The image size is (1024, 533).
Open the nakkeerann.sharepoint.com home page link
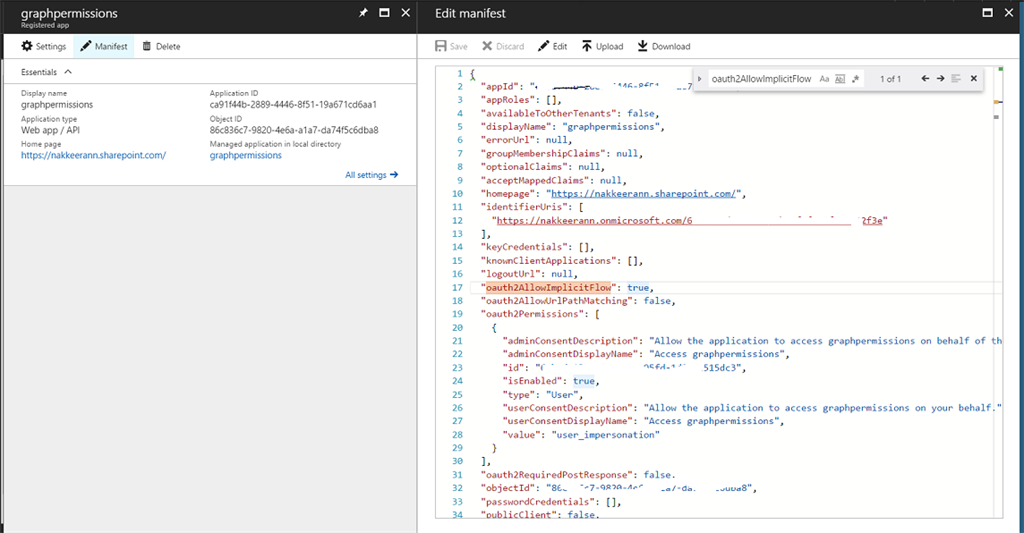pyautogui.click(x=93, y=155)
